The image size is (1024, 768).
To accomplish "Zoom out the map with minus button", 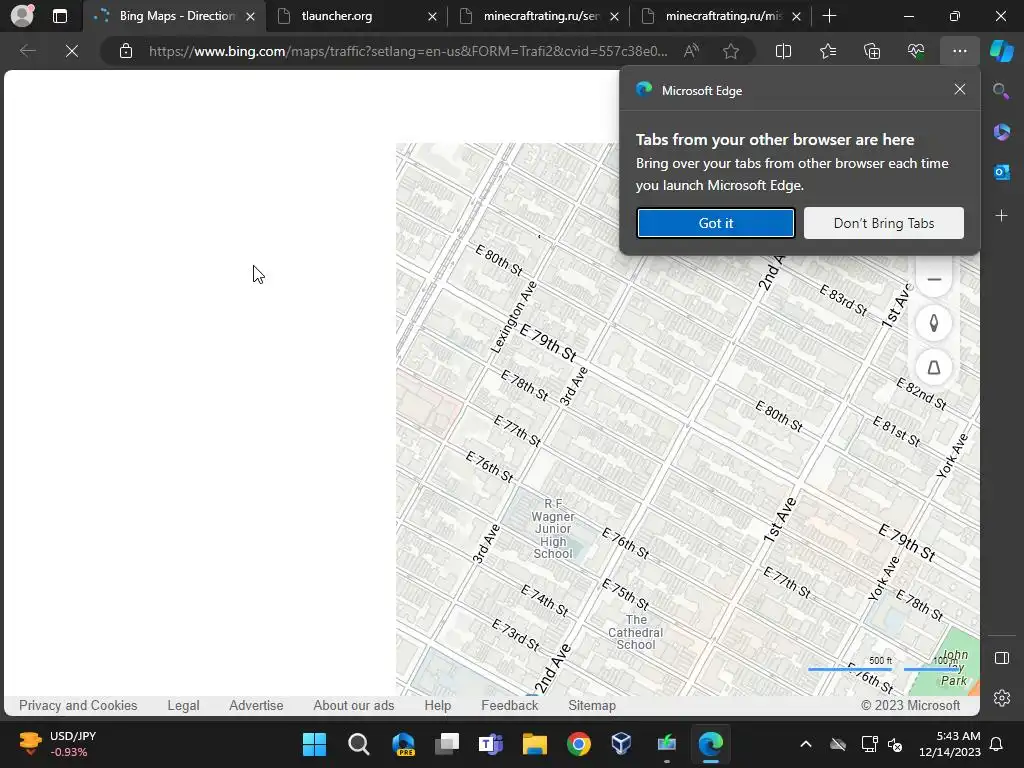I will coord(934,280).
